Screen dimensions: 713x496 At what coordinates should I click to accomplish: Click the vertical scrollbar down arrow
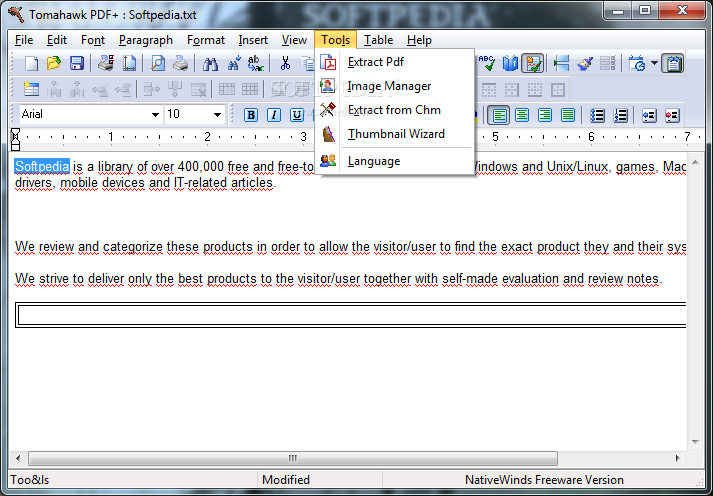695,441
